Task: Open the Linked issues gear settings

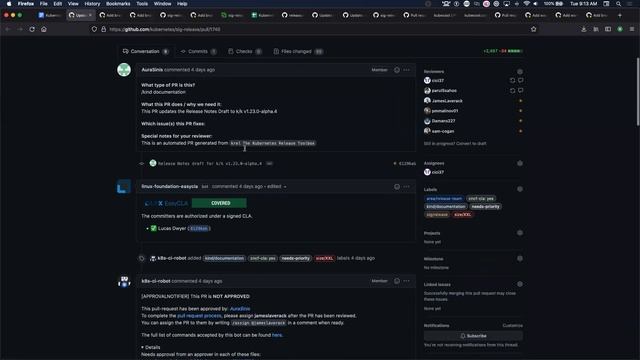Action: click(520, 284)
